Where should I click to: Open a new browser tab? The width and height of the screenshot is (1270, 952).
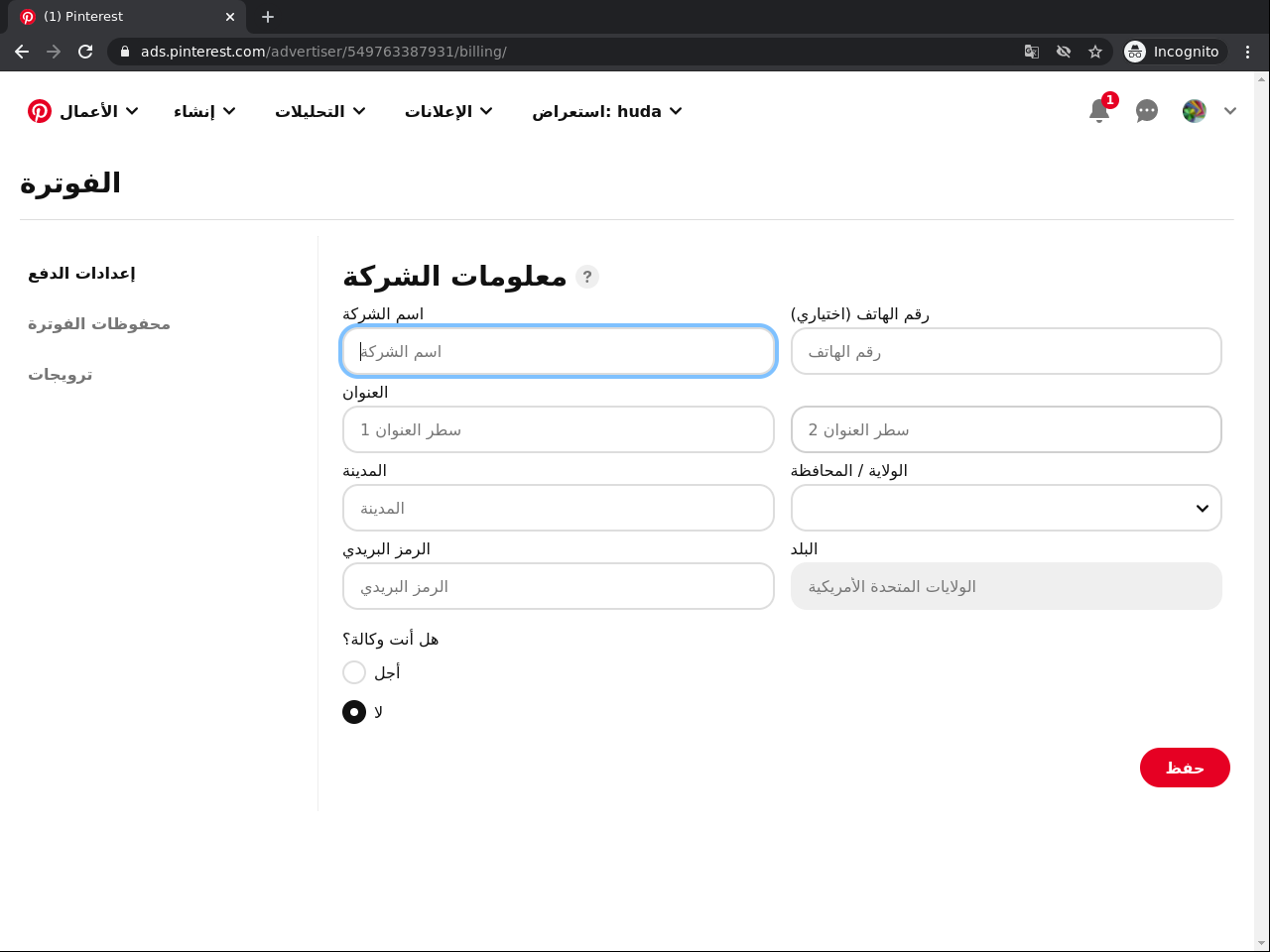pos(268,17)
